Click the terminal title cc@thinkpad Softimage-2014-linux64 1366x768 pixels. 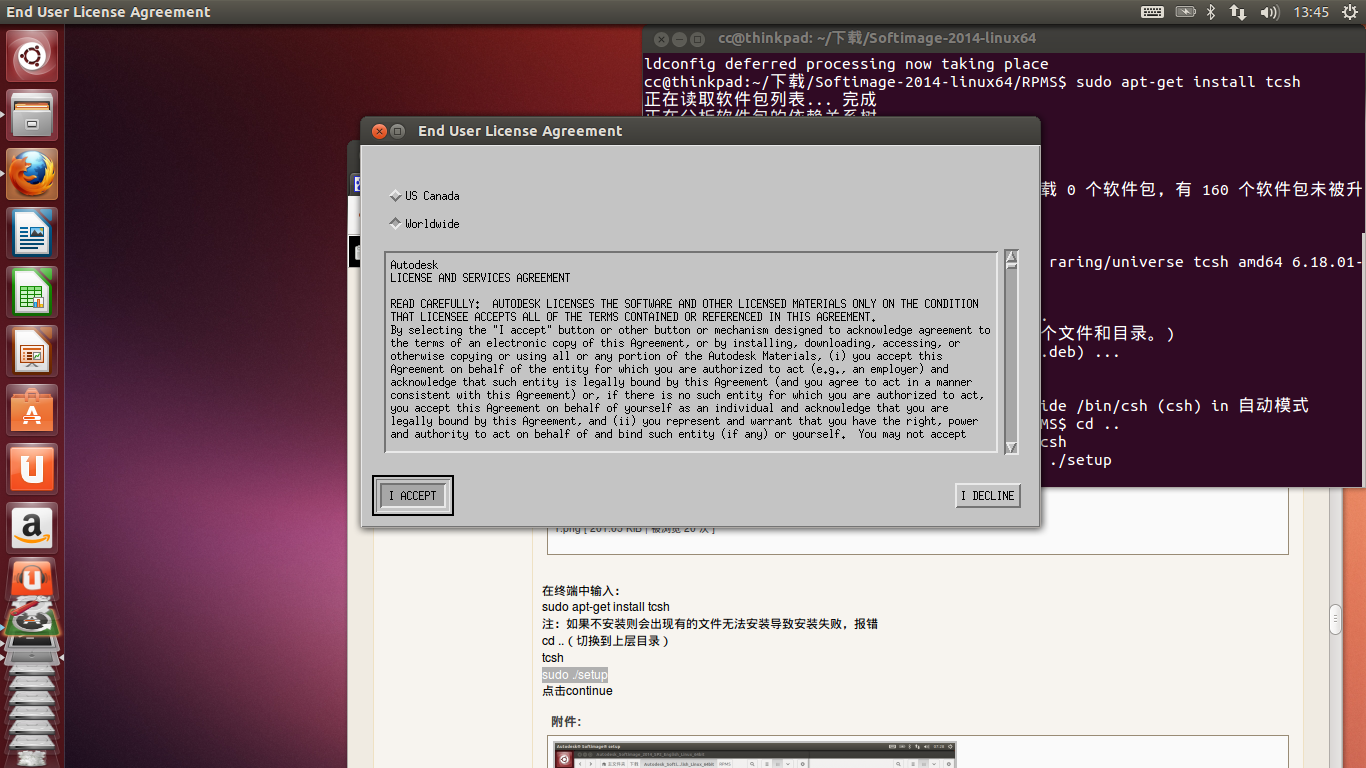pos(877,39)
